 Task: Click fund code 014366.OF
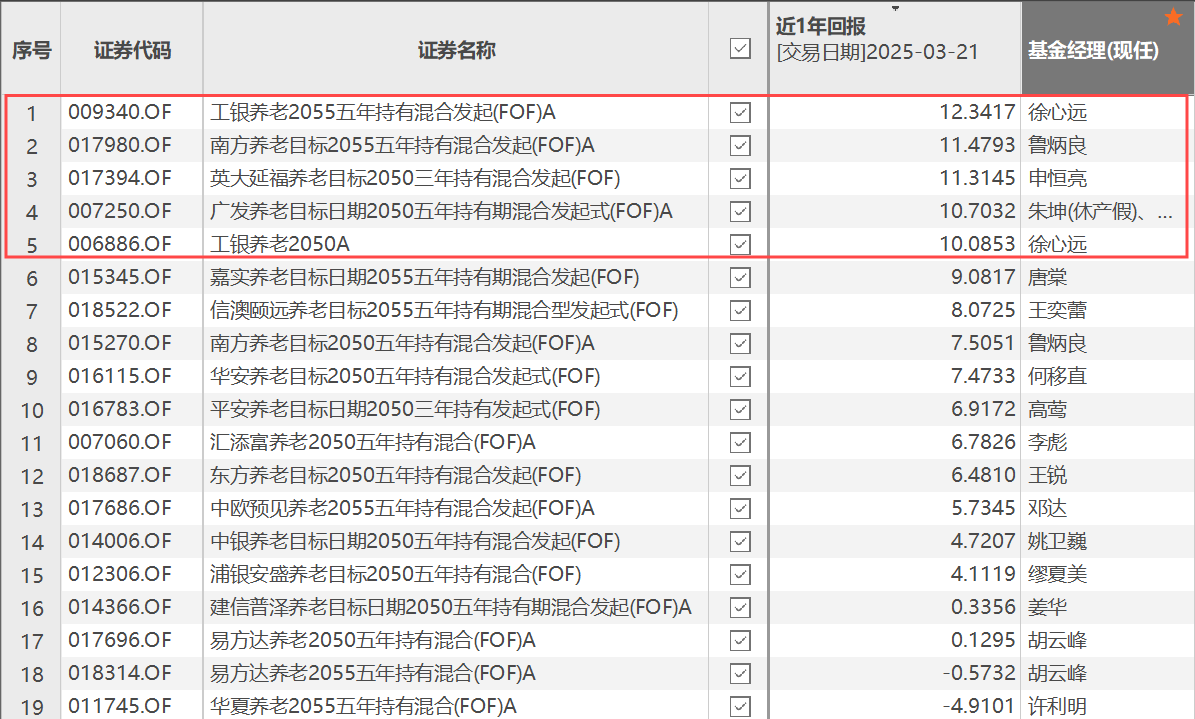(x=120, y=607)
